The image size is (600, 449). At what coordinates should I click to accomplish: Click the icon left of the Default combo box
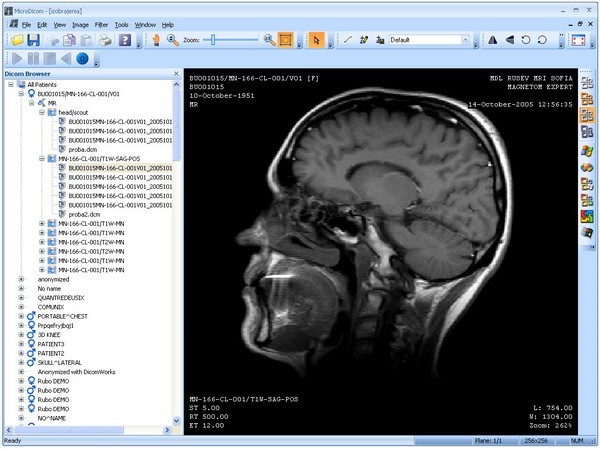click(x=380, y=39)
